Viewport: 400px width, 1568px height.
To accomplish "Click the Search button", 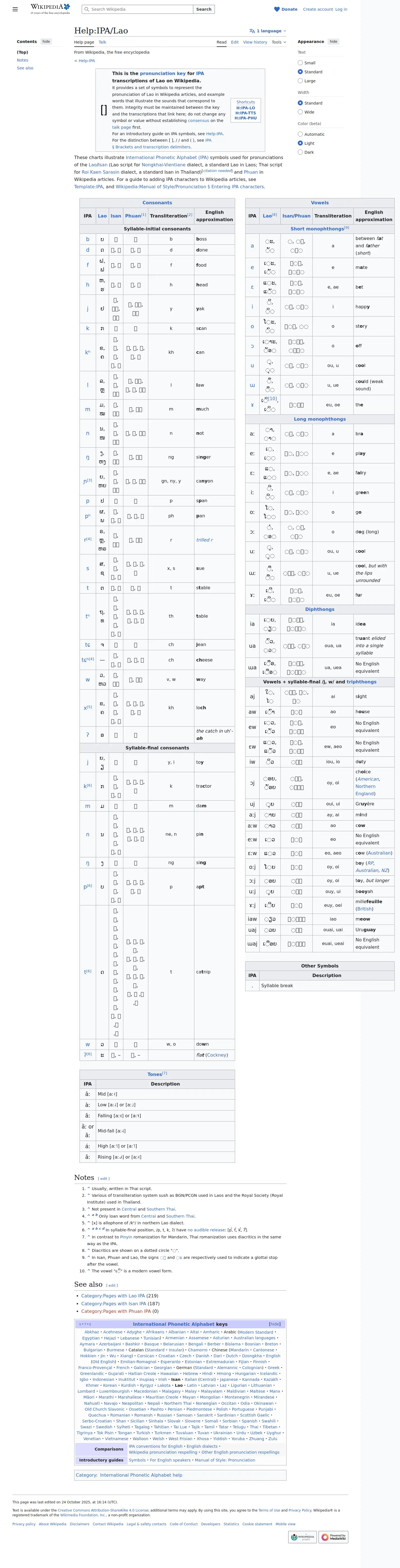I will click(204, 9).
